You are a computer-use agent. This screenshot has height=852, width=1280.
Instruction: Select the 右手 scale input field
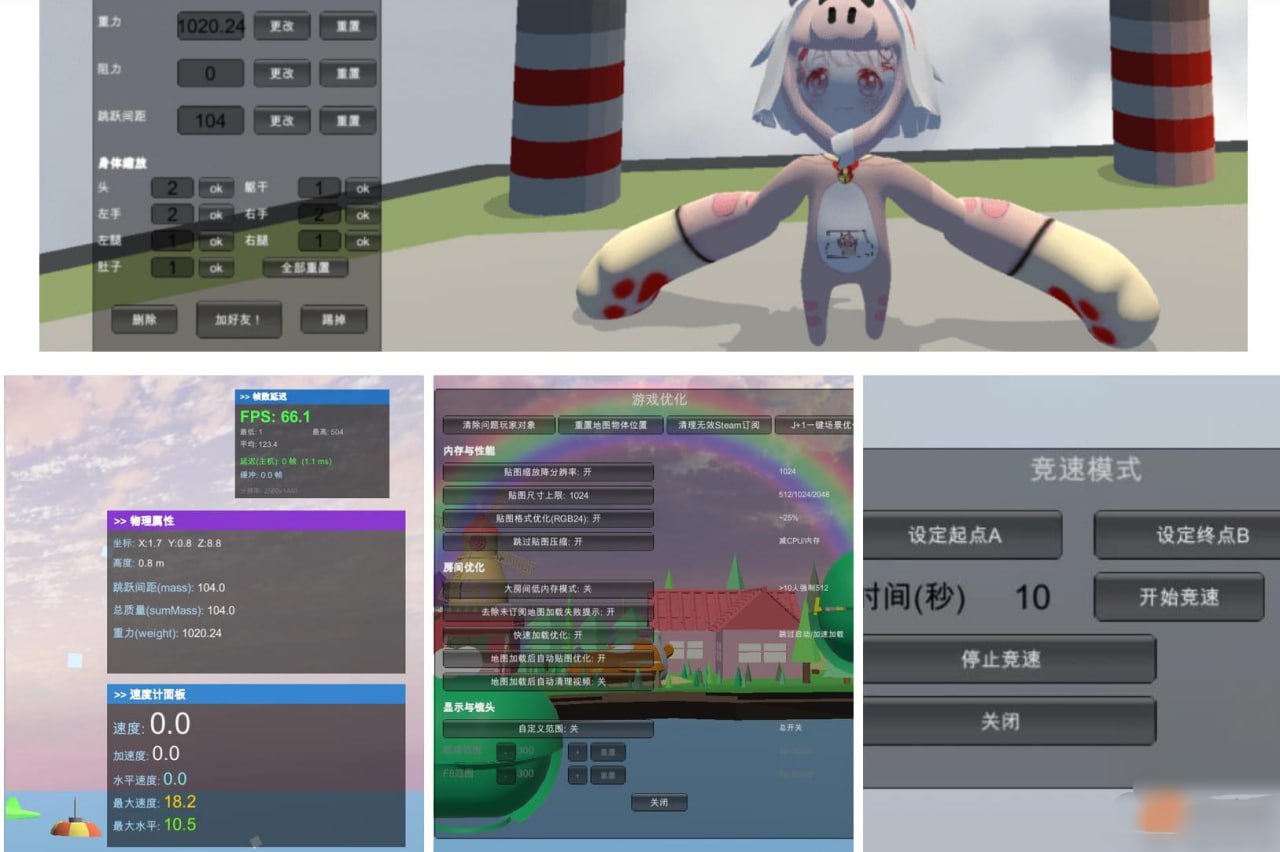coord(320,214)
